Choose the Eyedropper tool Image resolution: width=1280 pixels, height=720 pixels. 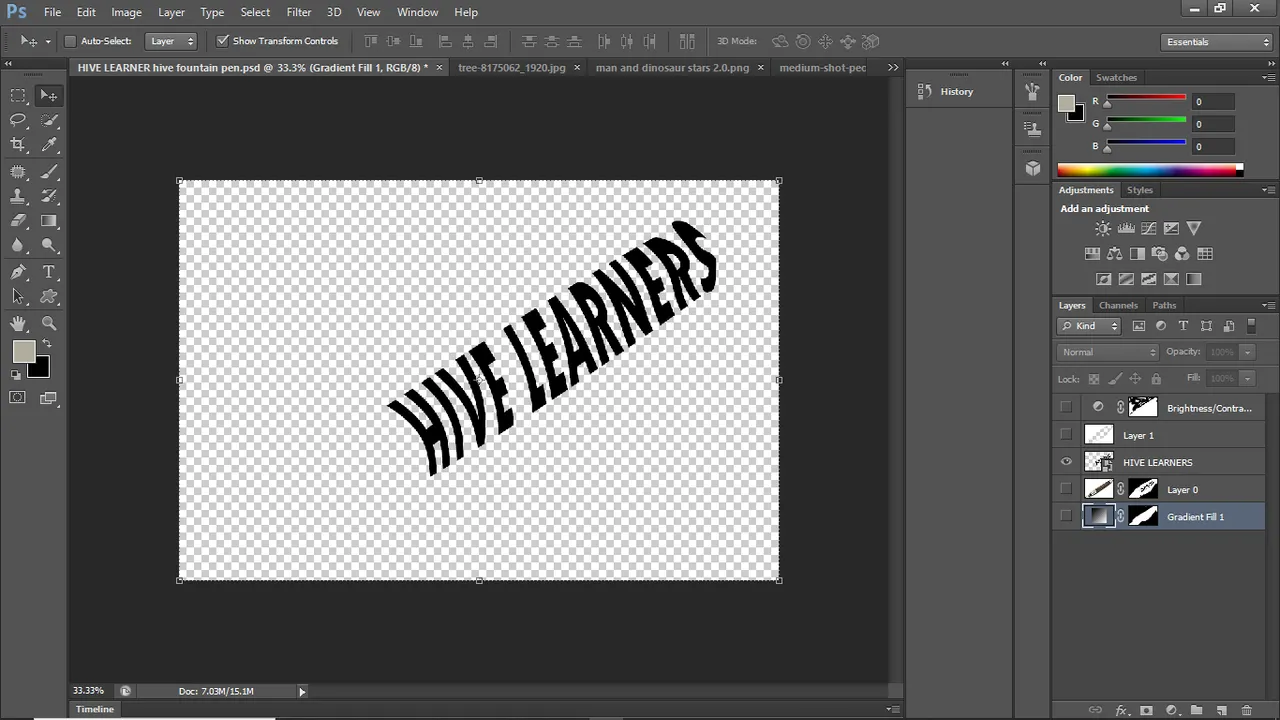pyautogui.click(x=49, y=146)
